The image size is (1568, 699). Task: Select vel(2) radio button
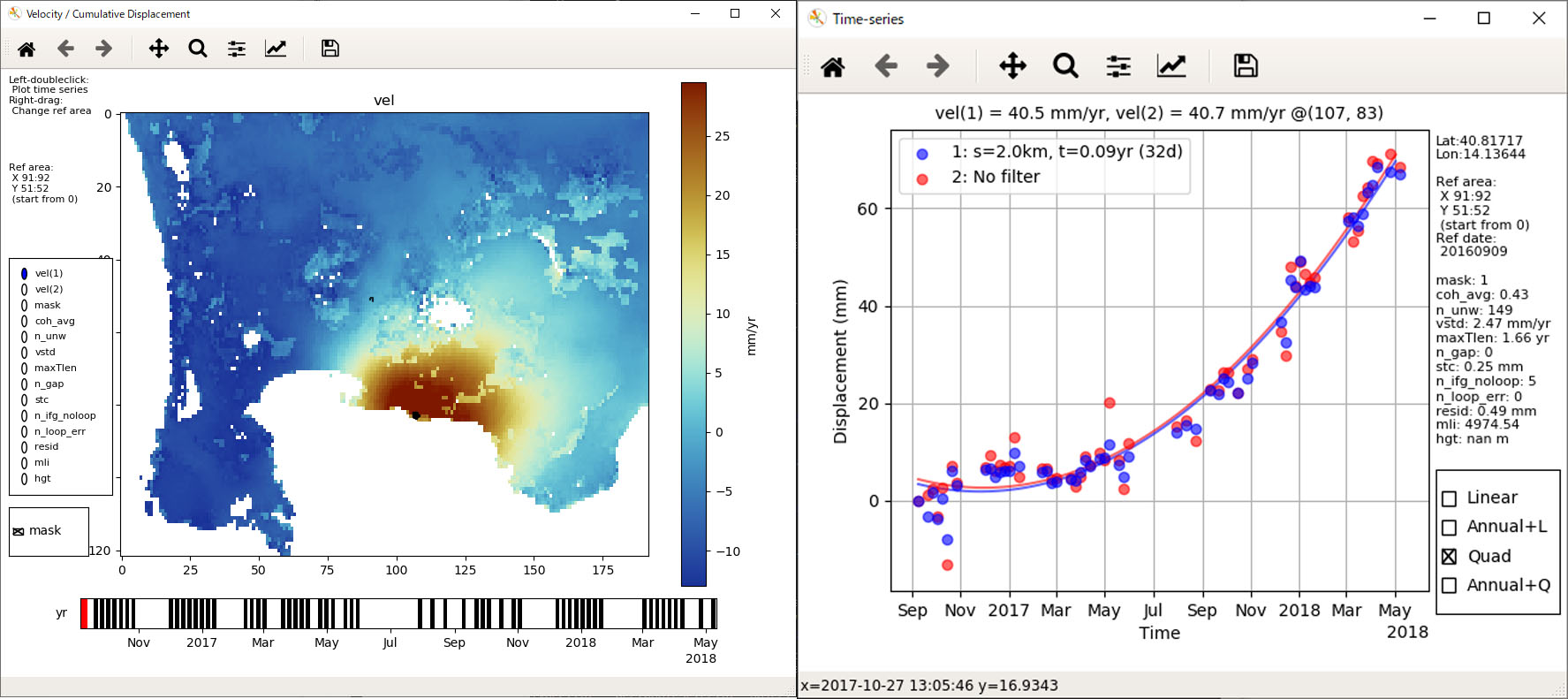click(24, 290)
